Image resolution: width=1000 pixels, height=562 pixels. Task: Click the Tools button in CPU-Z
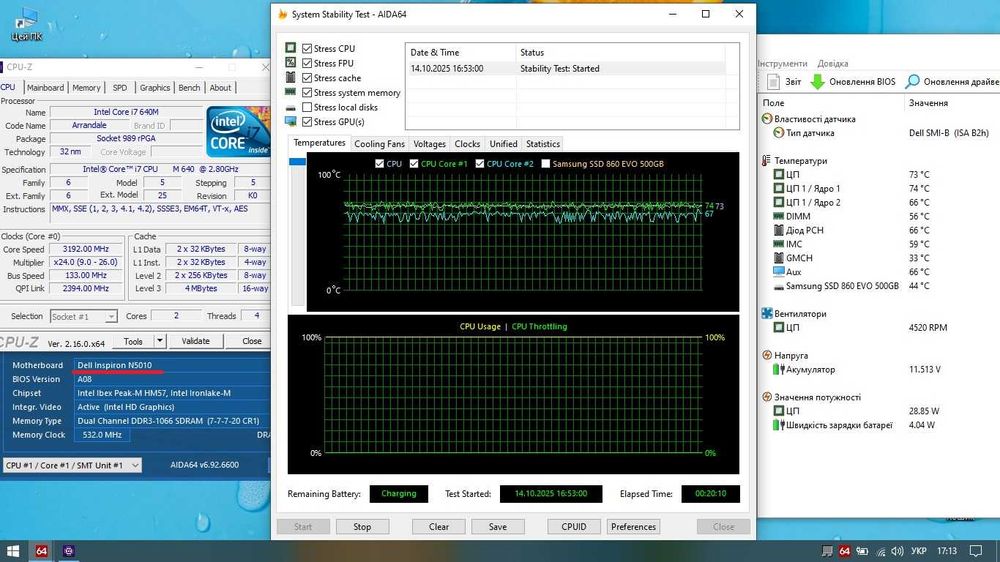pyautogui.click(x=133, y=341)
